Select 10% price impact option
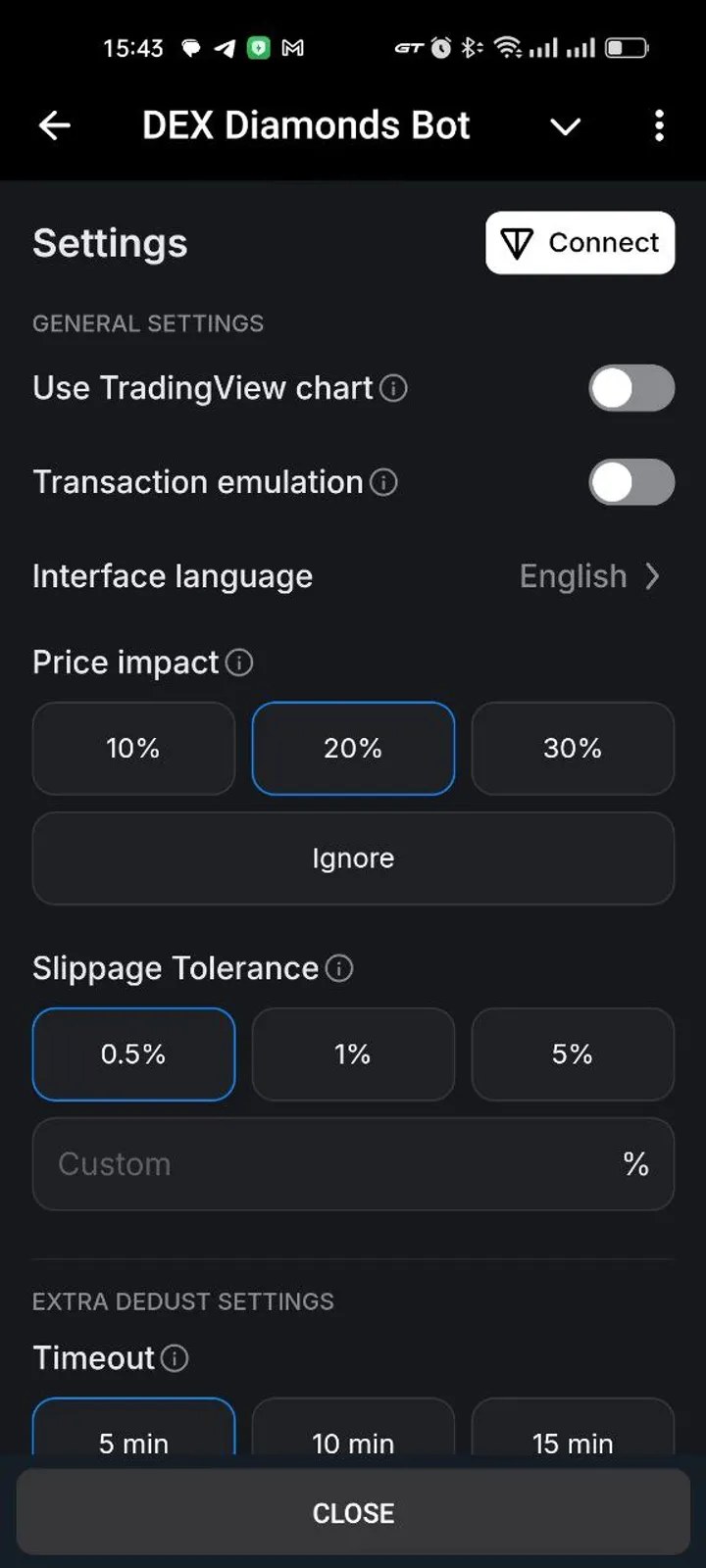This screenshot has width=706, height=1568. coord(133,749)
